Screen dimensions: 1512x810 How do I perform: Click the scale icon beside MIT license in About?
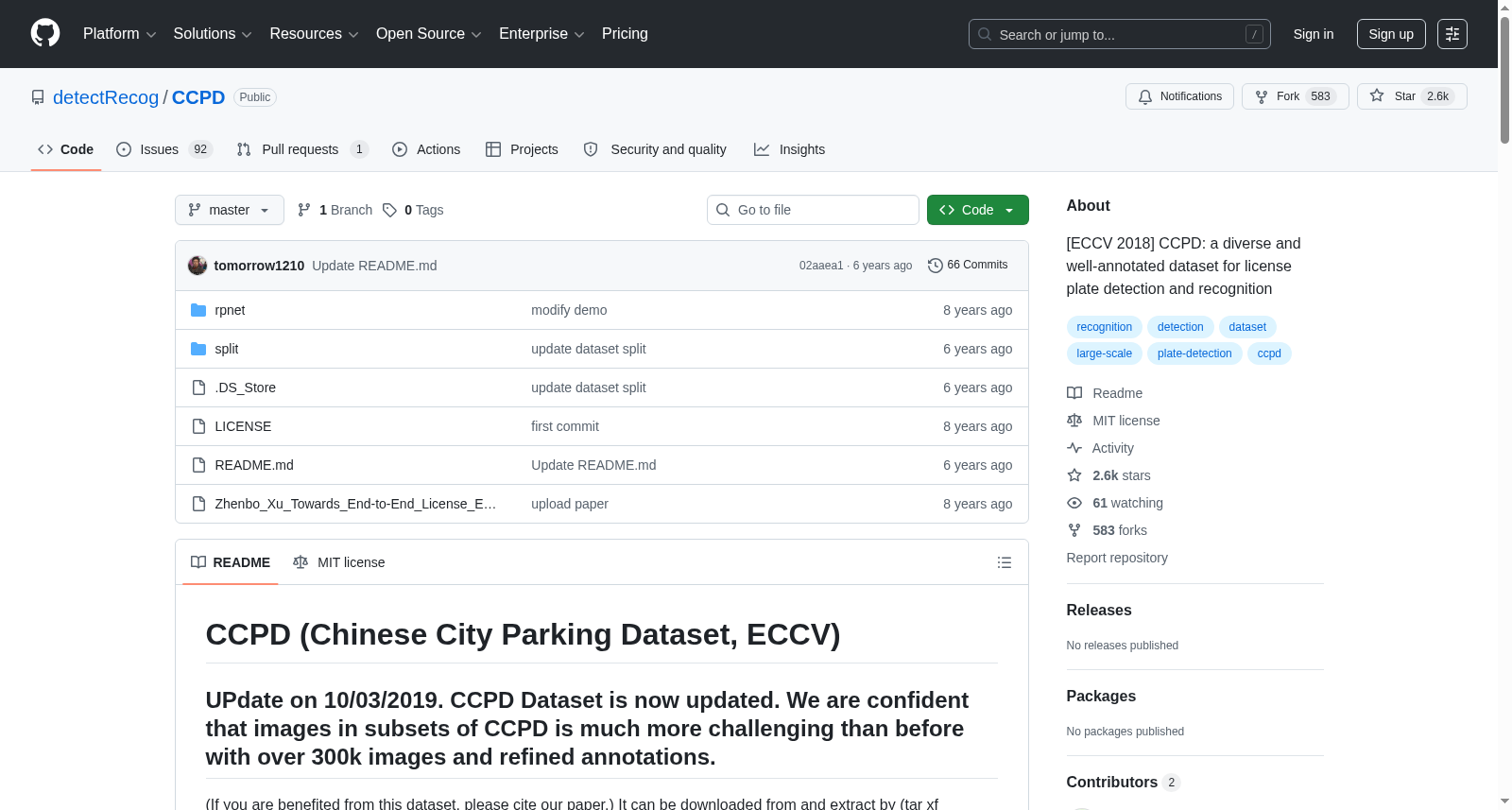click(1074, 421)
